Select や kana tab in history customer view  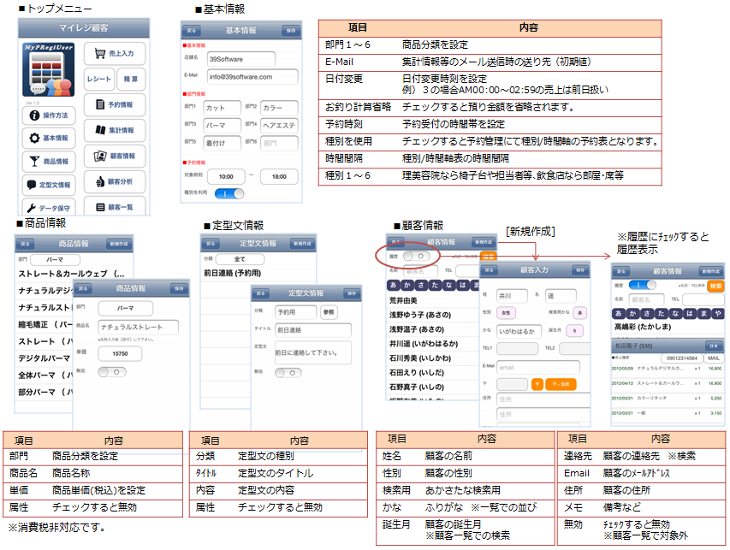(x=718, y=313)
